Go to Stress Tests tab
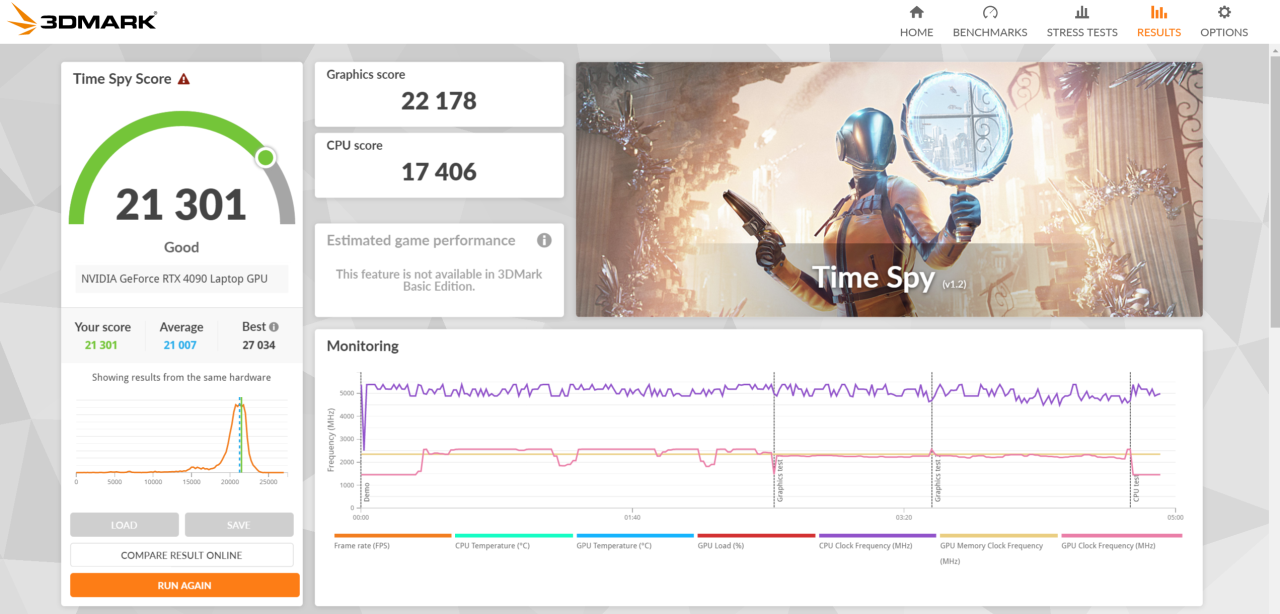This screenshot has height=614, width=1280. point(1082,21)
